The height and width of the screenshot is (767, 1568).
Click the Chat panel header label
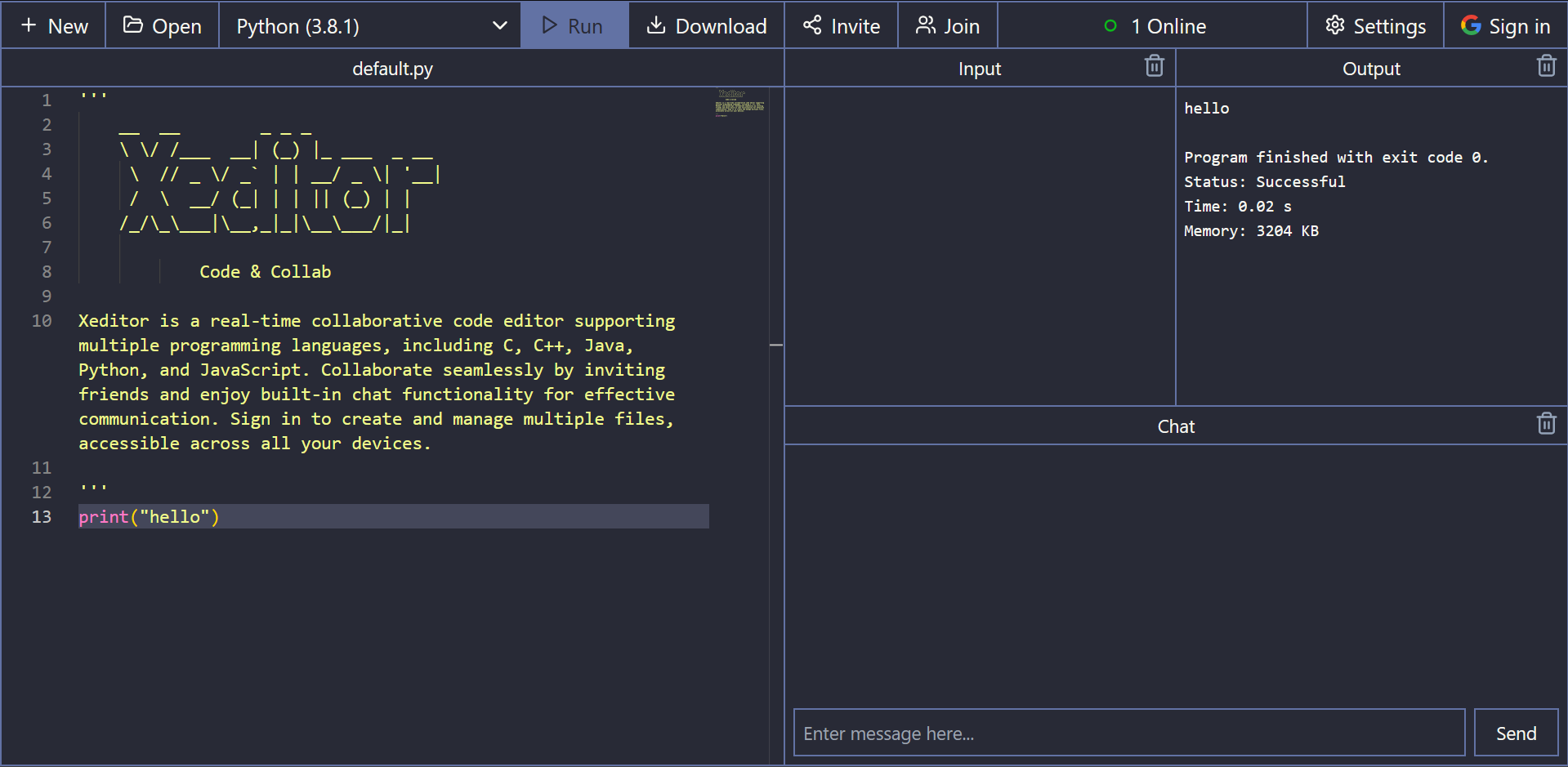pos(1176,426)
